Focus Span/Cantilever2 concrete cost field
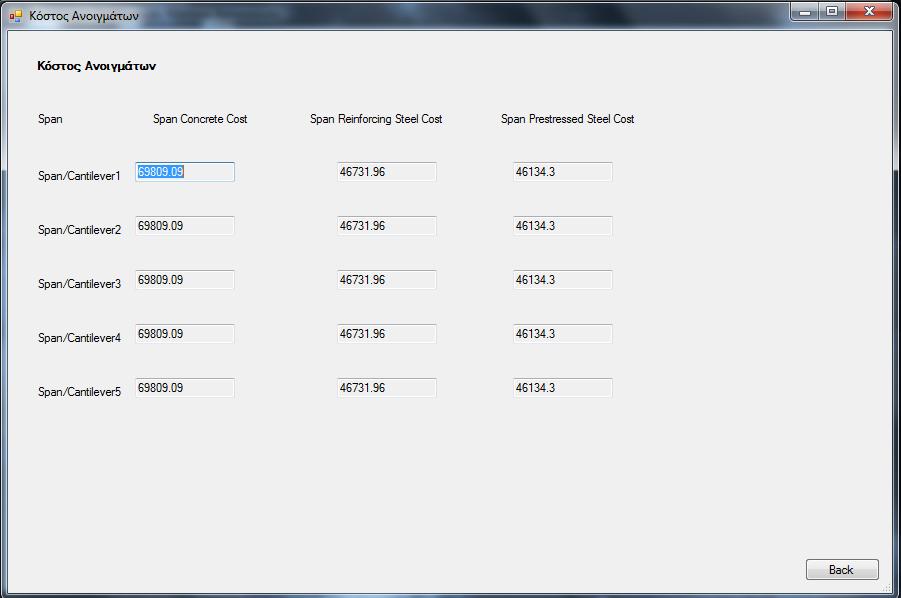The width and height of the screenshot is (901, 598). 184,226
